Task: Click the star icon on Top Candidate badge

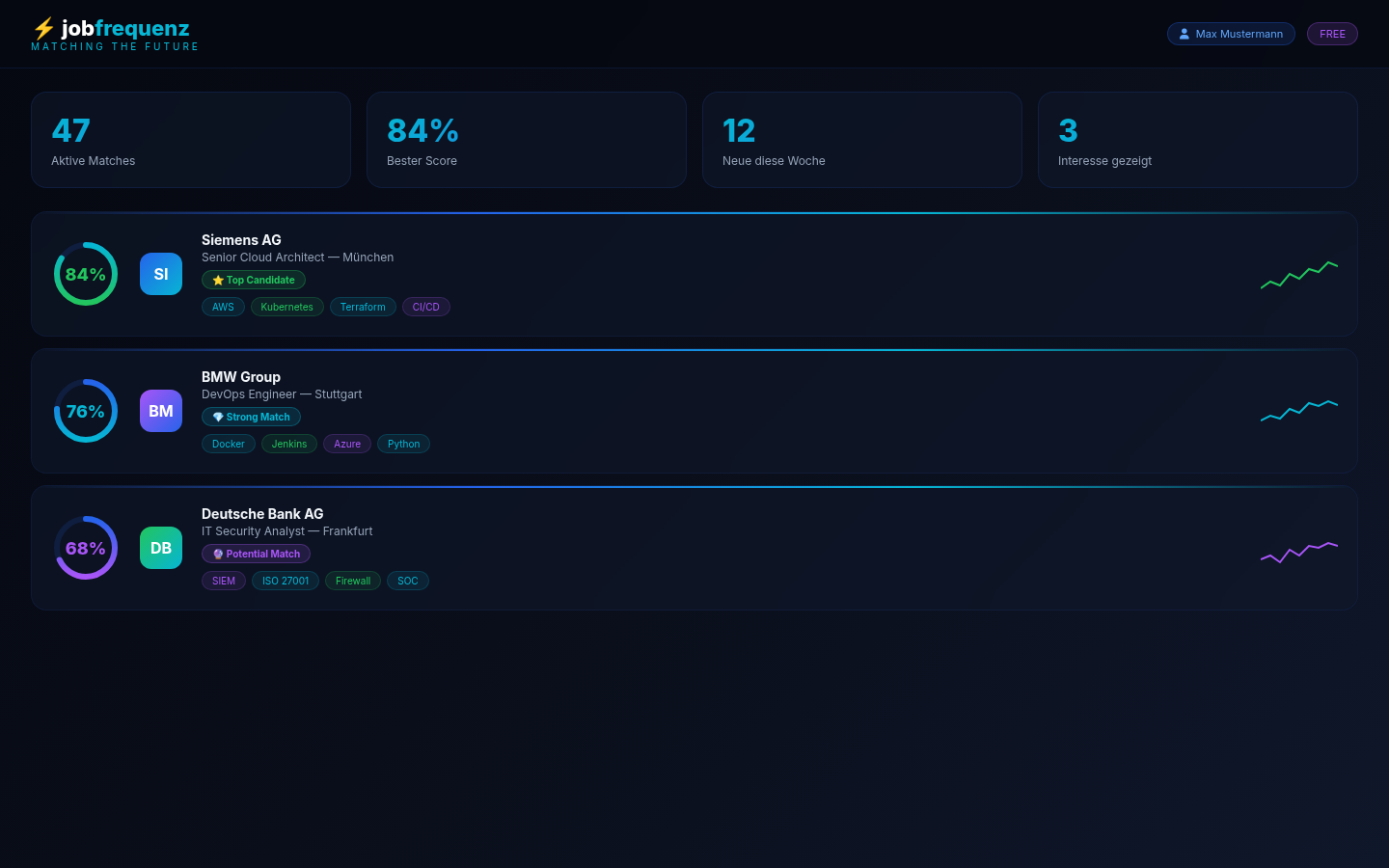Action: click(x=218, y=280)
